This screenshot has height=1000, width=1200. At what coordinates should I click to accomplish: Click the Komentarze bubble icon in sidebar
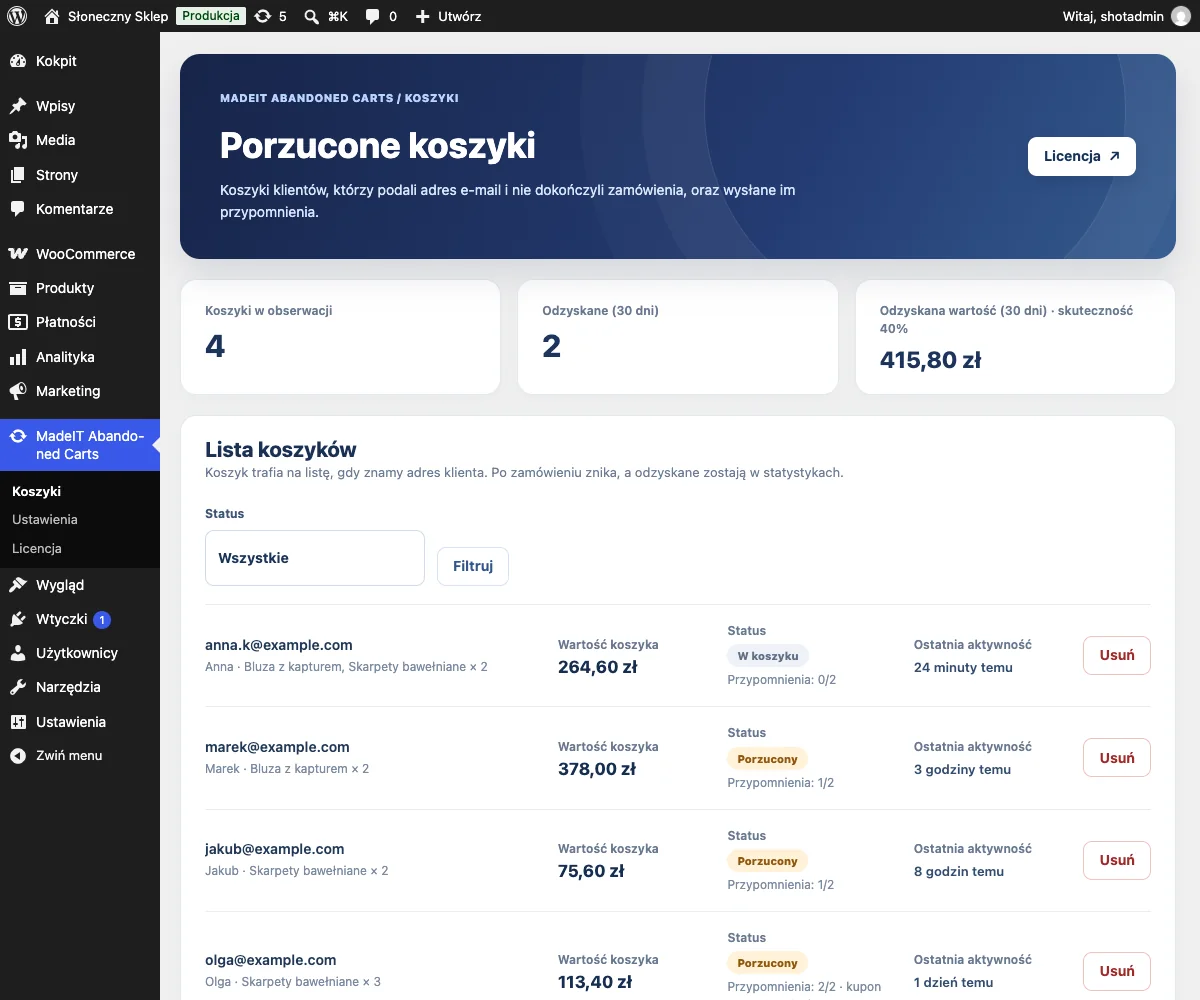coord(17,209)
